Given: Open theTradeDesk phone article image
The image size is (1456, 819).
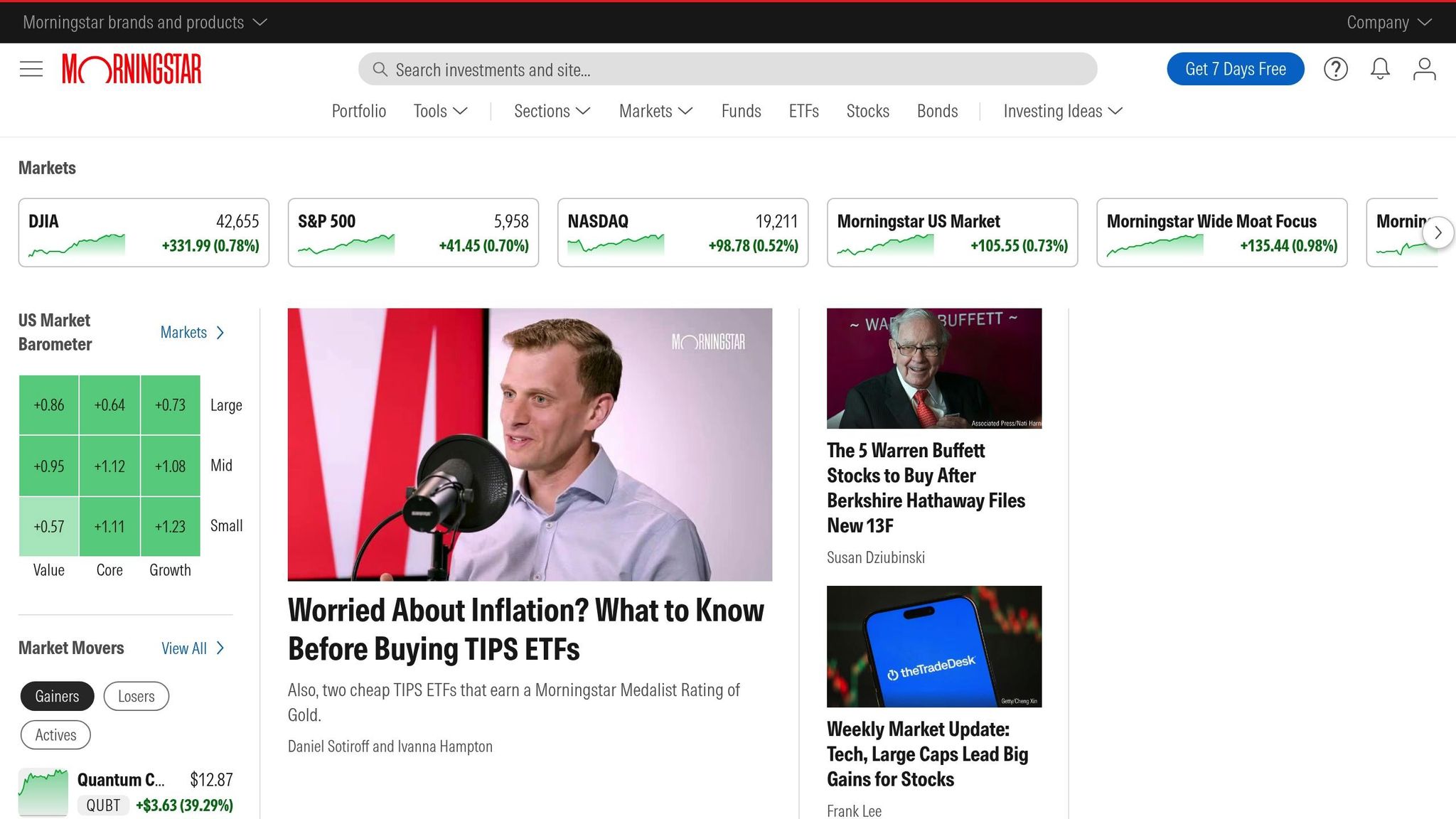Looking at the screenshot, I should tap(934, 646).
